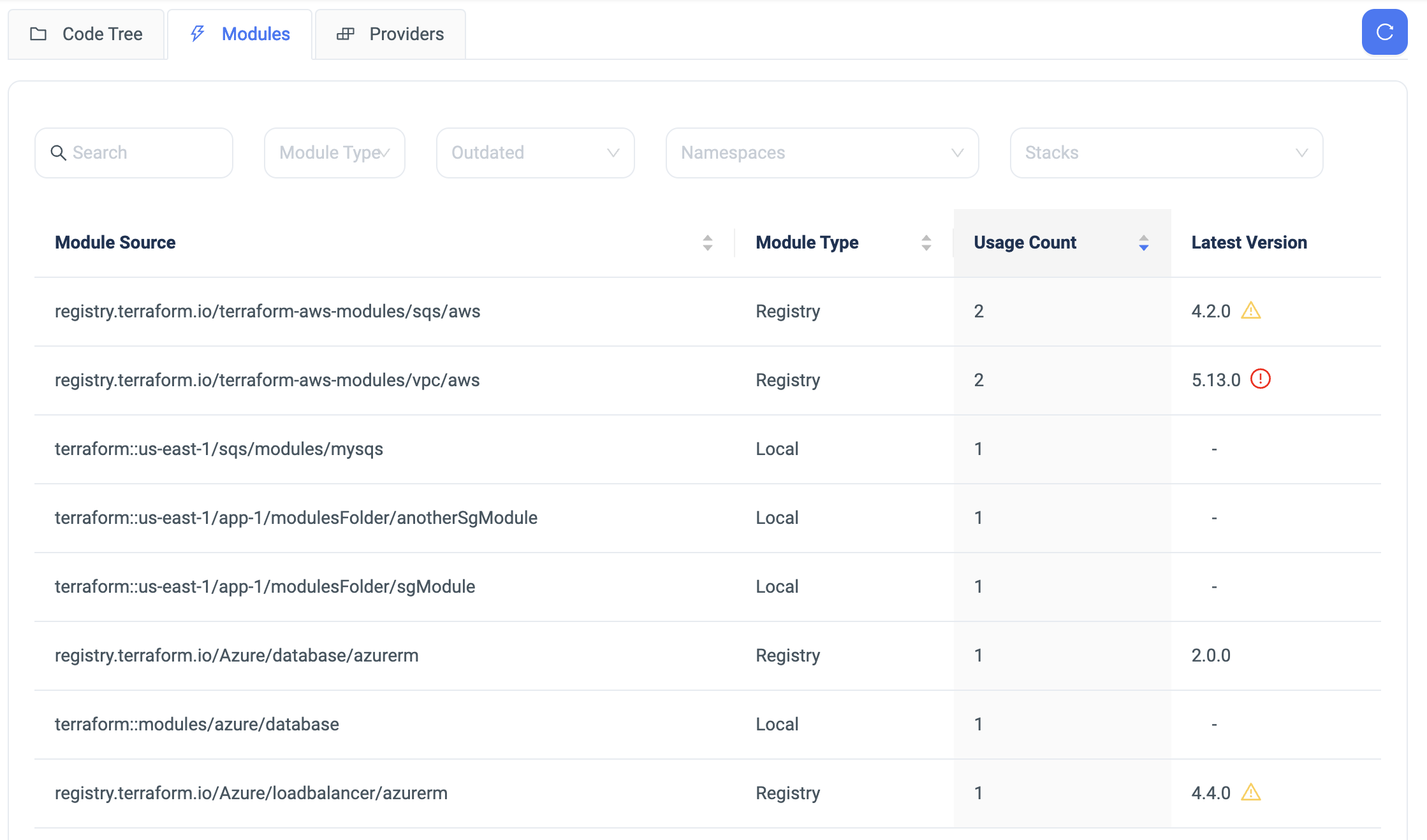Select registry.terraform.io/terraform-aws-modules/vpc/aws row

point(708,380)
